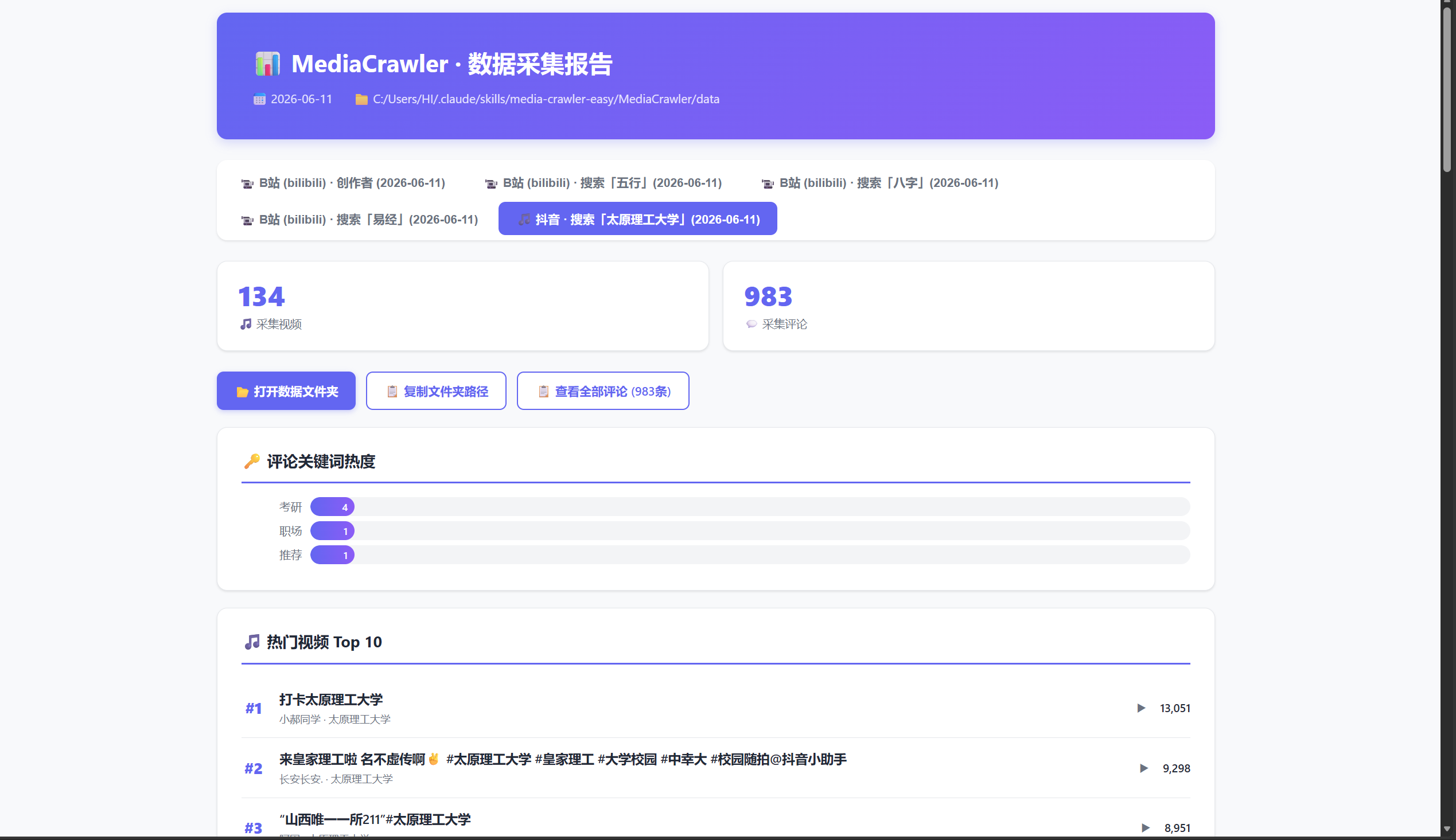Click the music note icon under 134
This screenshot has width=1456, height=840.
coord(246,324)
